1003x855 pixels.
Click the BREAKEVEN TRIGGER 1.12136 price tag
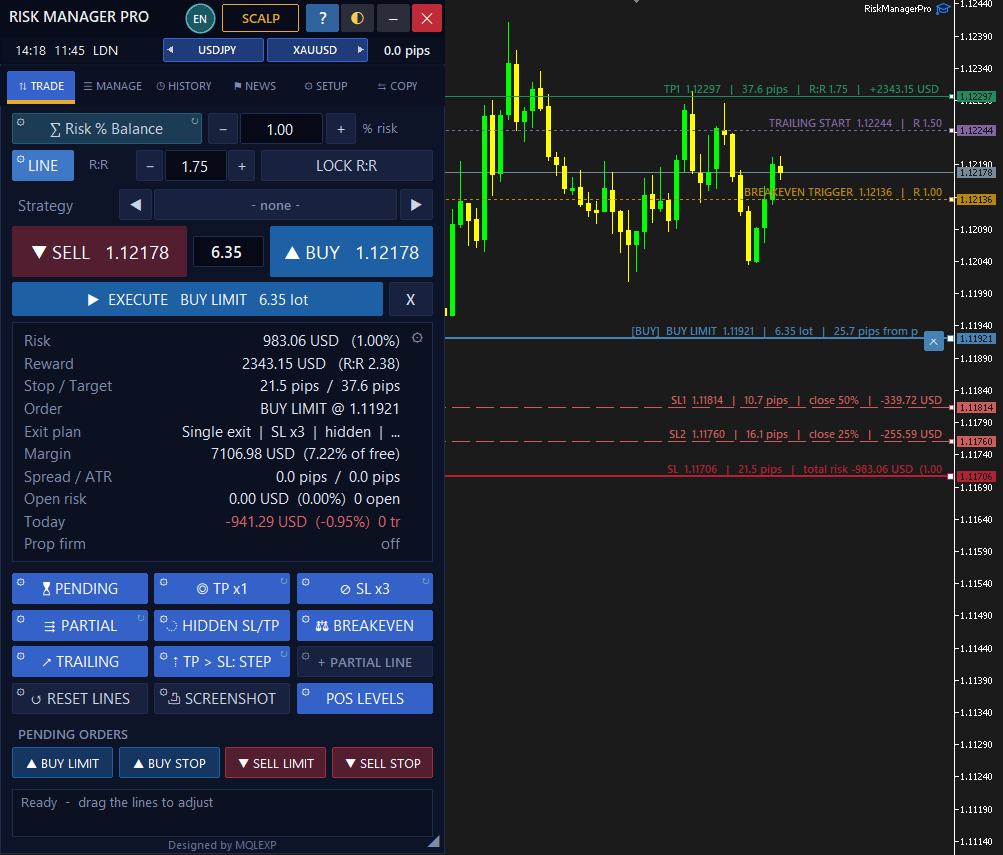coord(975,200)
